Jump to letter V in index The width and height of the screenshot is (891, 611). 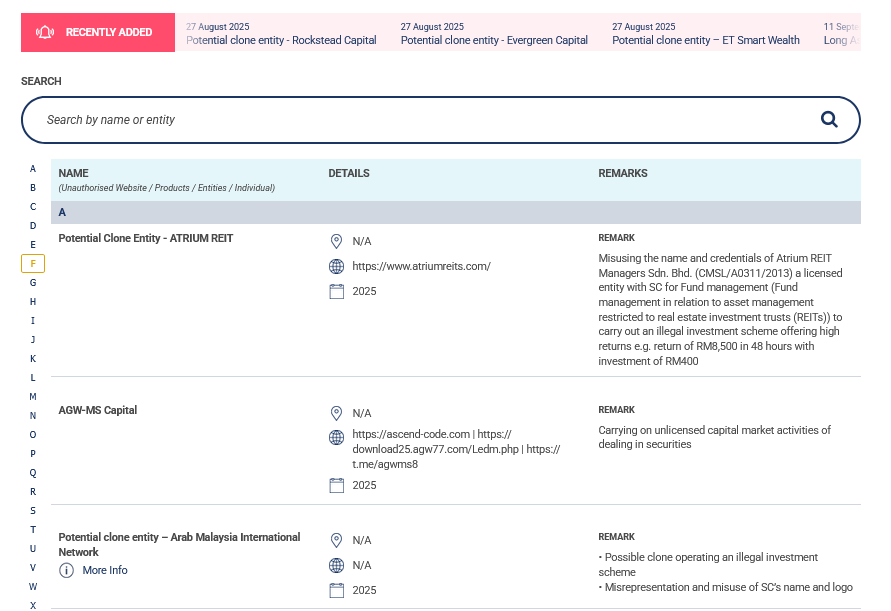point(33,568)
